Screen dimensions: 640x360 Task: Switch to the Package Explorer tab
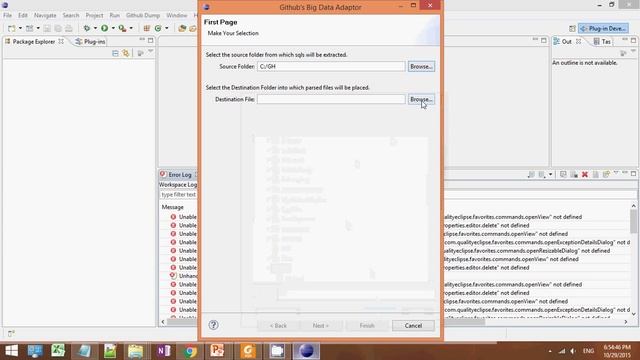pos(34,42)
